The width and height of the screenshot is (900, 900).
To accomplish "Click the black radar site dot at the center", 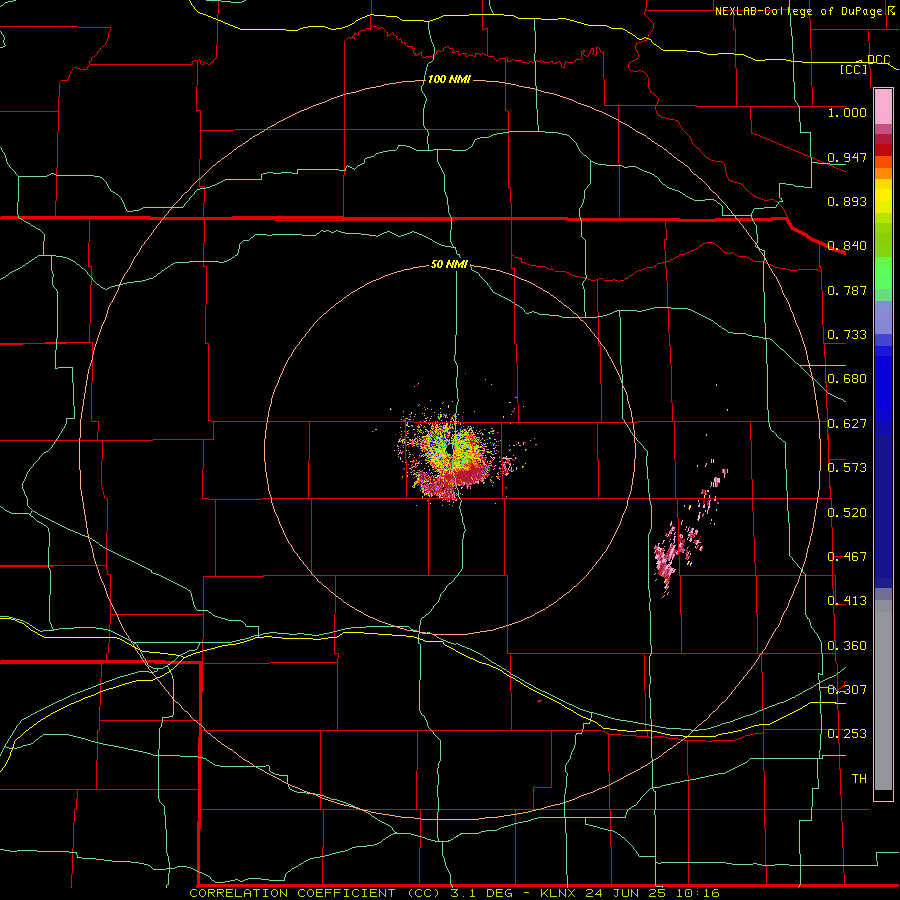I will click(450, 449).
